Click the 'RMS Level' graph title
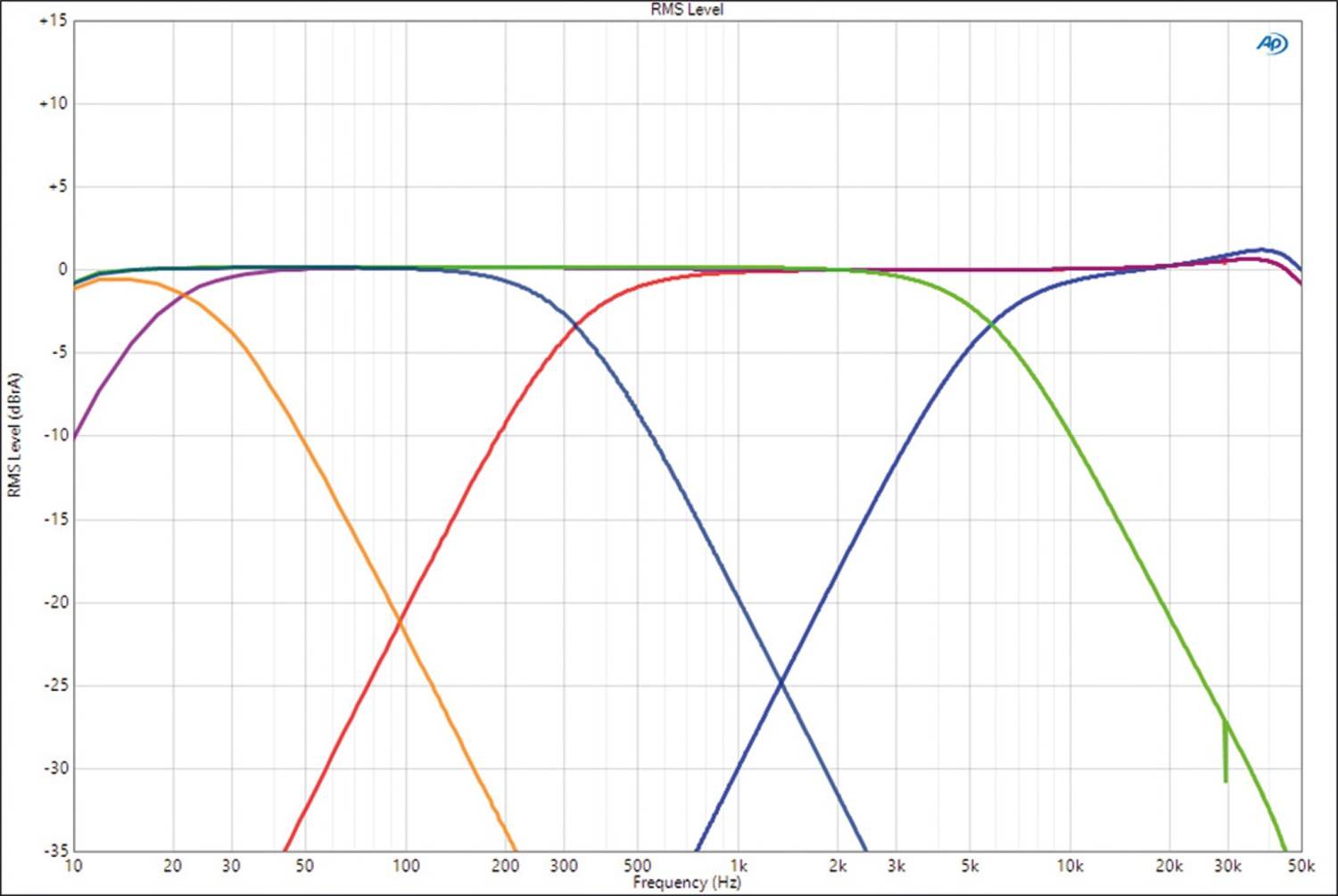Image resolution: width=1338 pixels, height=896 pixels. point(687,10)
